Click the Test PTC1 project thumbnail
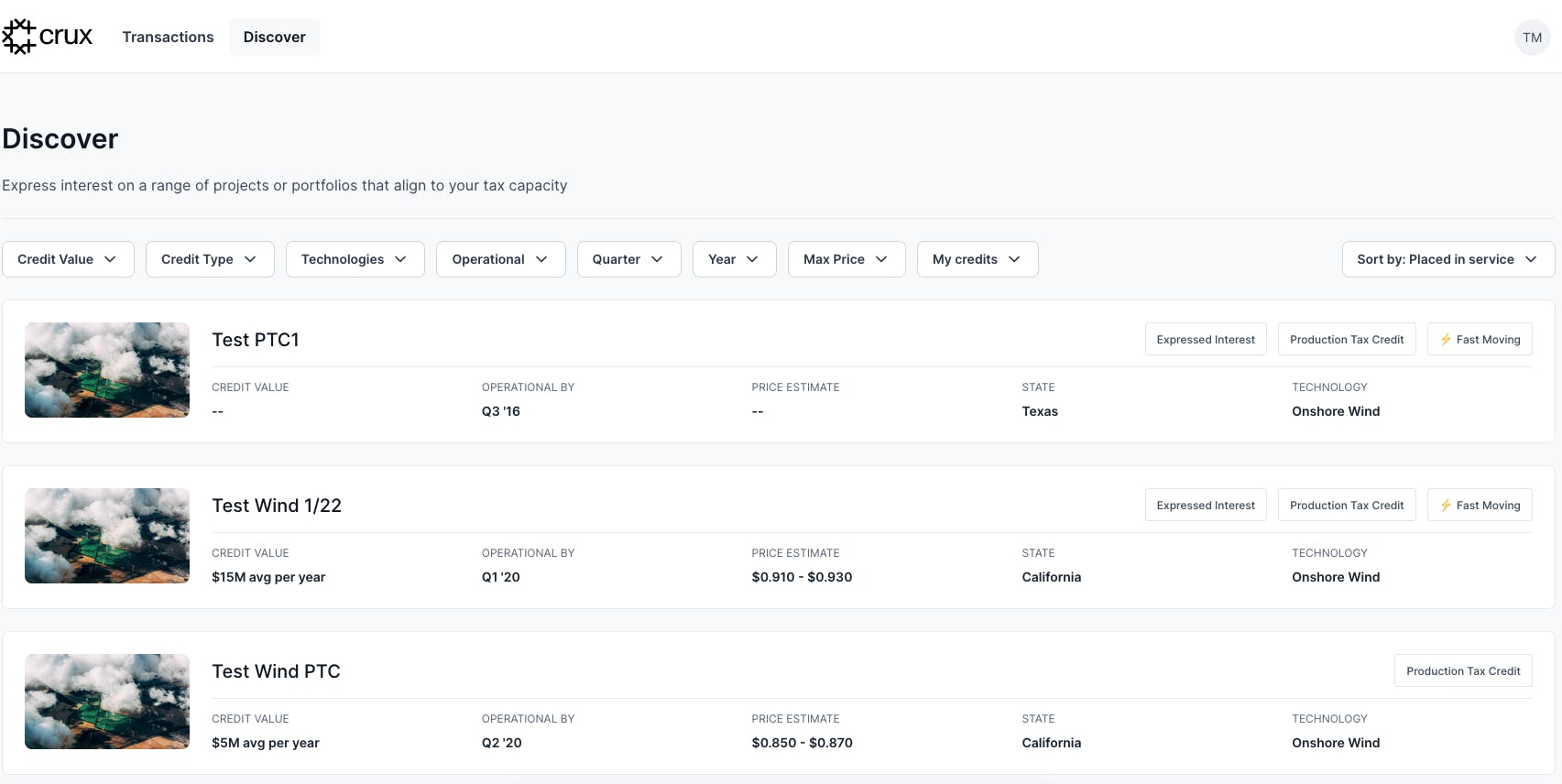The height and width of the screenshot is (784, 1562). 107,370
